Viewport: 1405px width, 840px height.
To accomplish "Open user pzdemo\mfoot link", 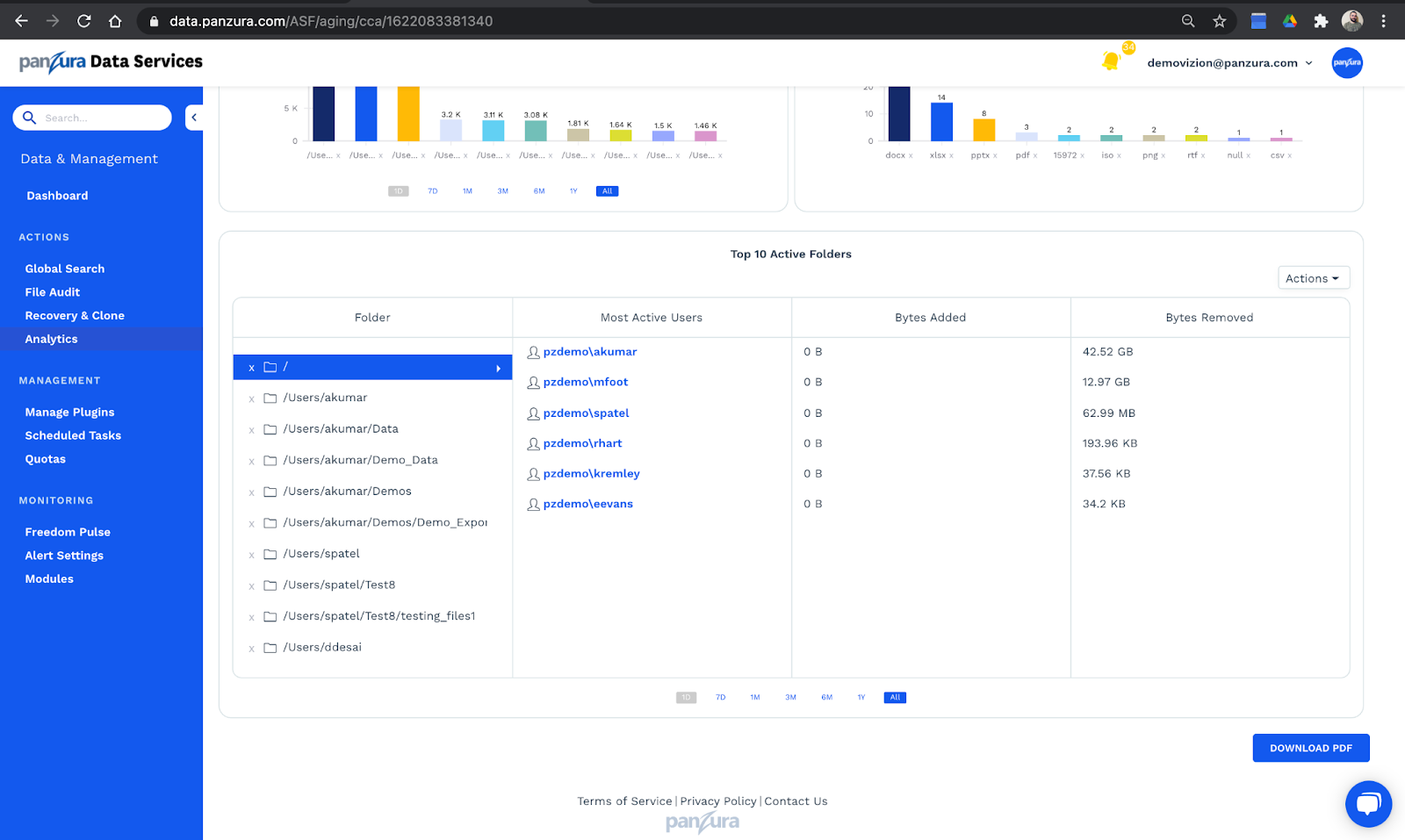I will point(586,382).
